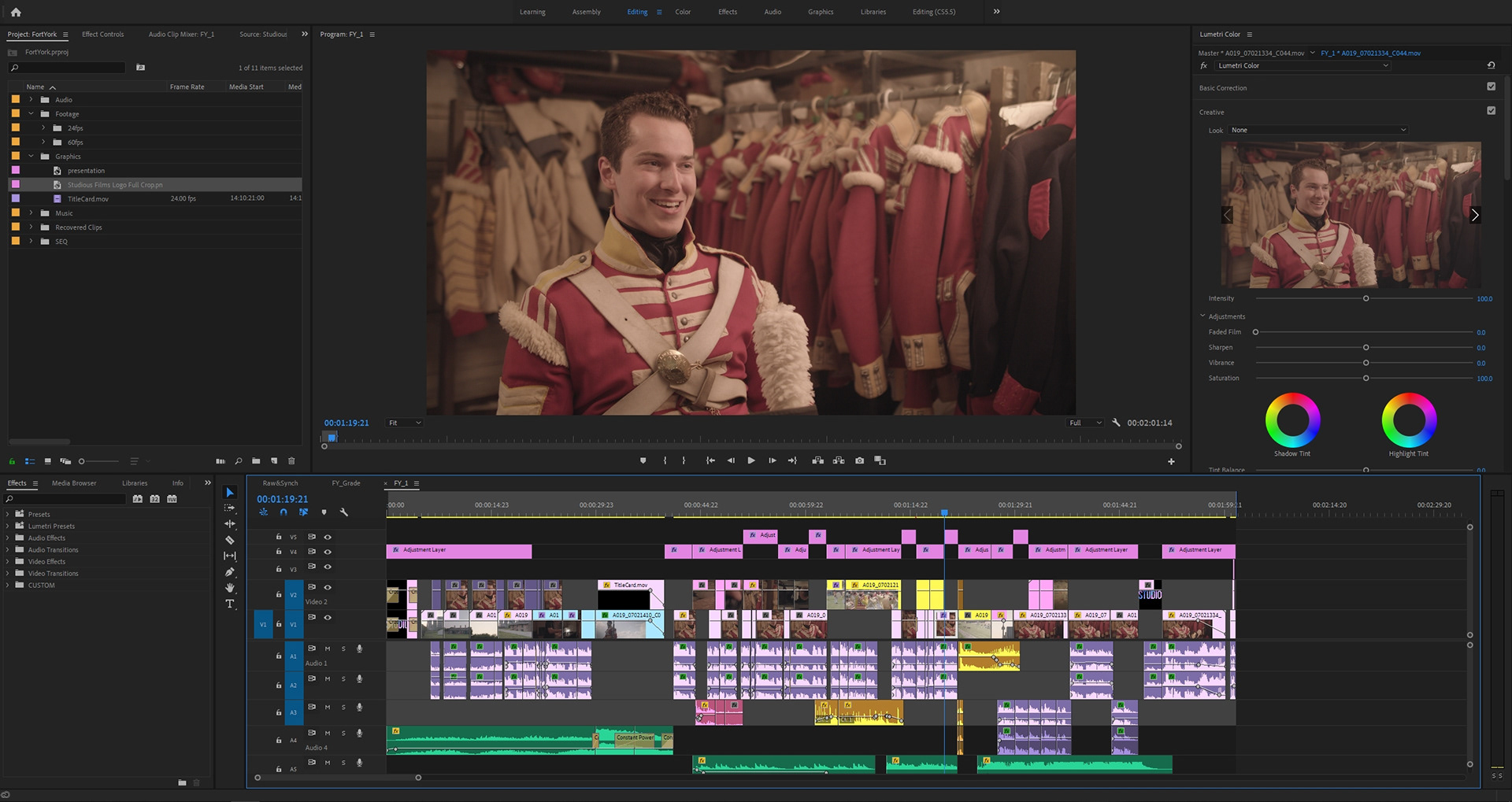Screen dimensions: 1512x802
Task: Delete selected project item with trash icon
Action: pyautogui.click(x=291, y=461)
